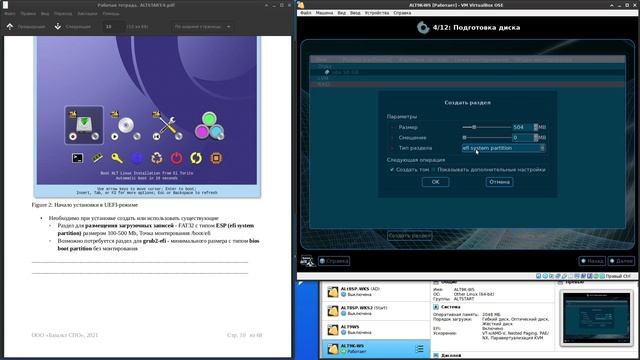The height and width of the screenshot is (360, 640).
Task: Click the Работает status icon under ALT9K-WS
Action: pos(343,351)
